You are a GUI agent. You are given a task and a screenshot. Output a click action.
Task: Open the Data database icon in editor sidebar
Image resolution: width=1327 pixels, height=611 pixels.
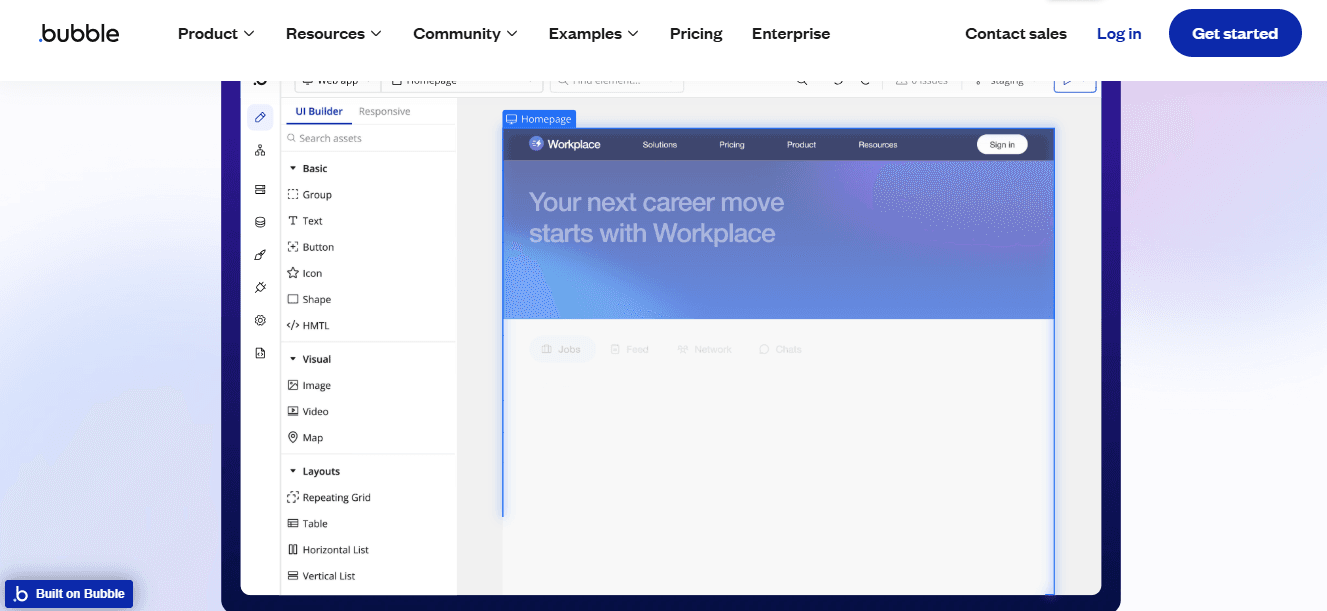click(x=260, y=222)
